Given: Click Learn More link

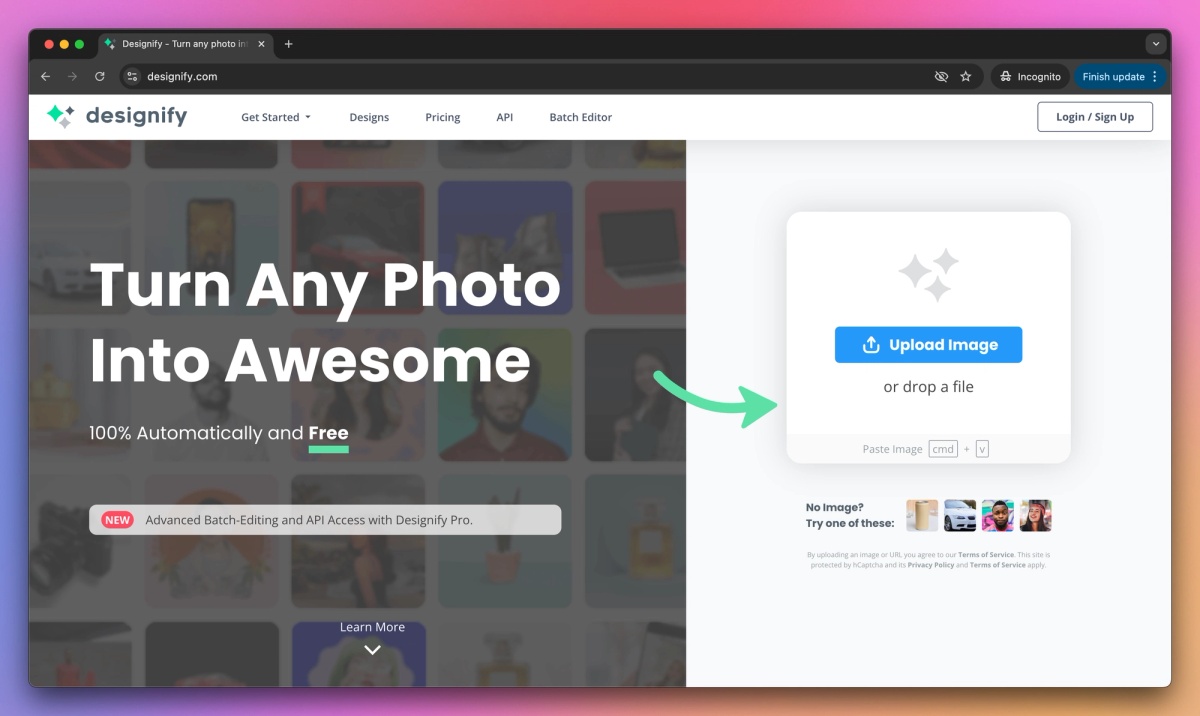Looking at the screenshot, I should pos(372,627).
